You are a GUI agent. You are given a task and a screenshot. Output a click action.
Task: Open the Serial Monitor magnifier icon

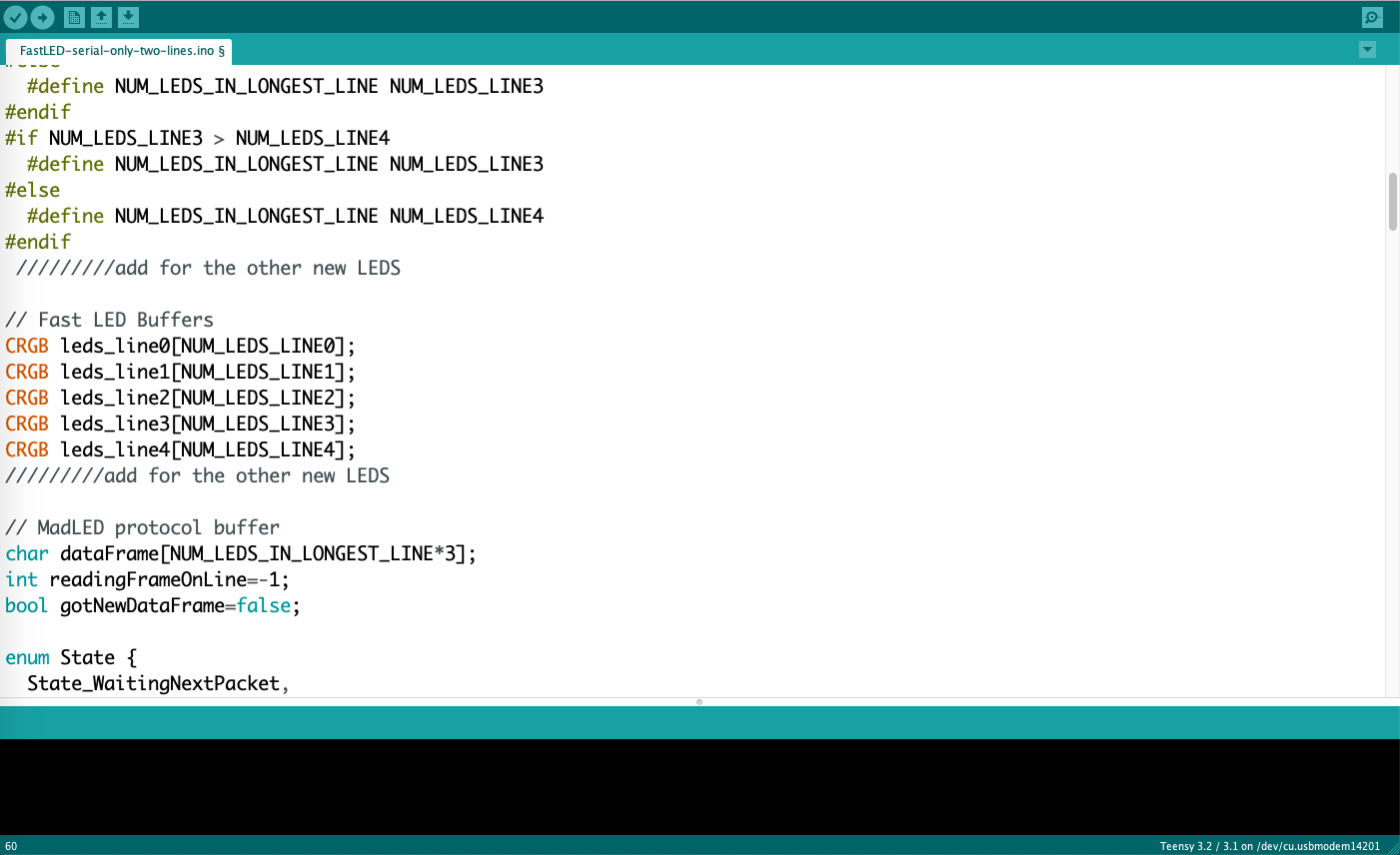[1372, 17]
